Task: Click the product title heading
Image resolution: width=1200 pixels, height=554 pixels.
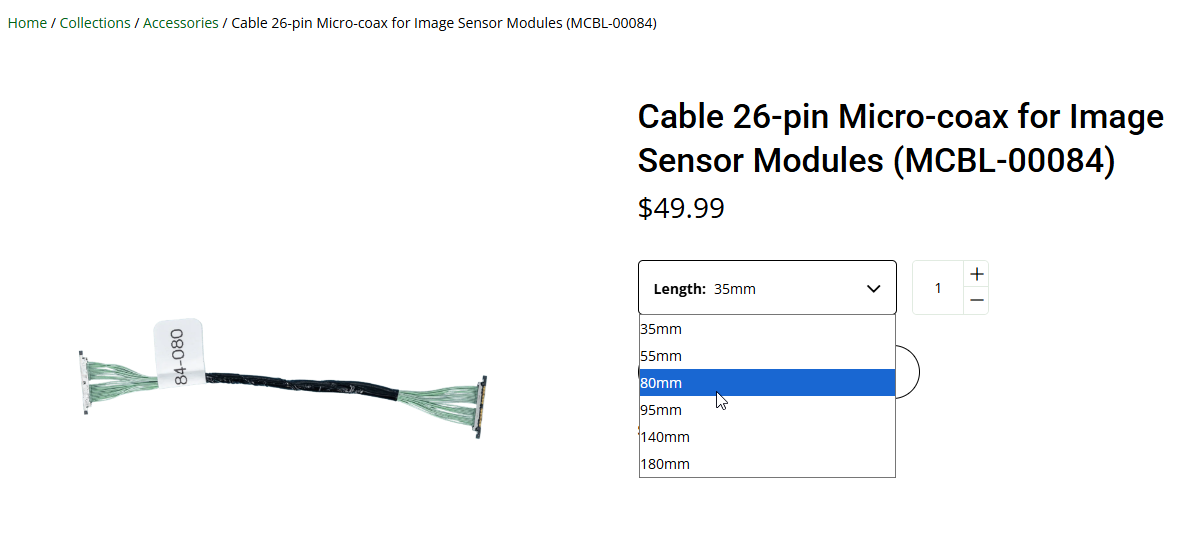Action: point(900,138)
